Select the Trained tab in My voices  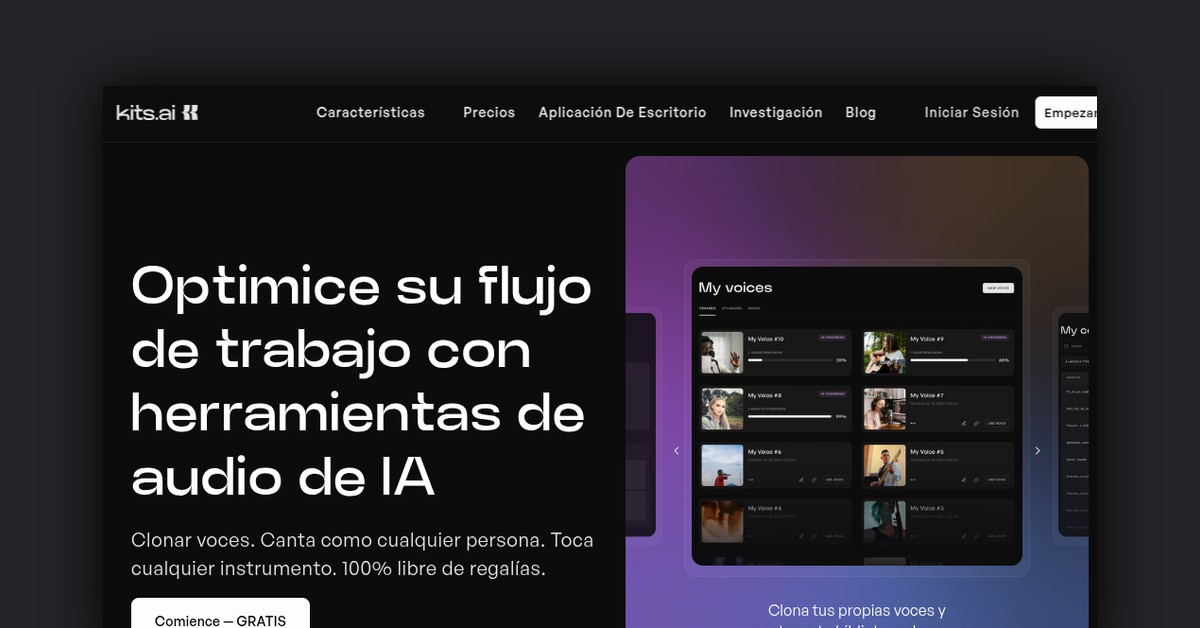click(707, 309)
